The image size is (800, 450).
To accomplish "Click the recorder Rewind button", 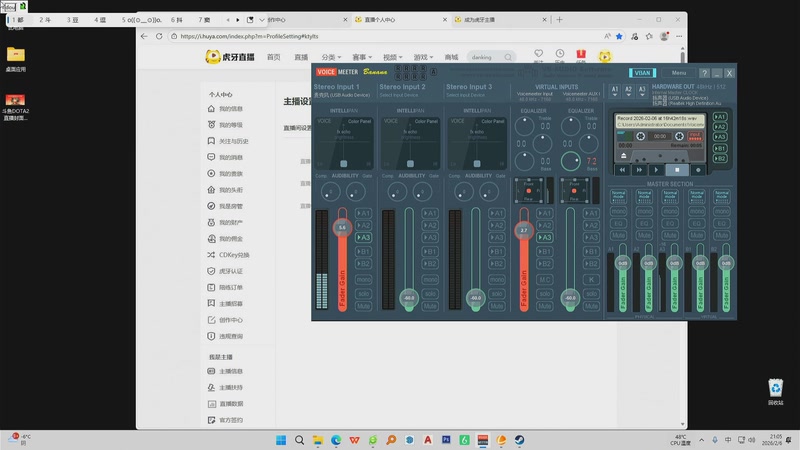I will 620,170.
